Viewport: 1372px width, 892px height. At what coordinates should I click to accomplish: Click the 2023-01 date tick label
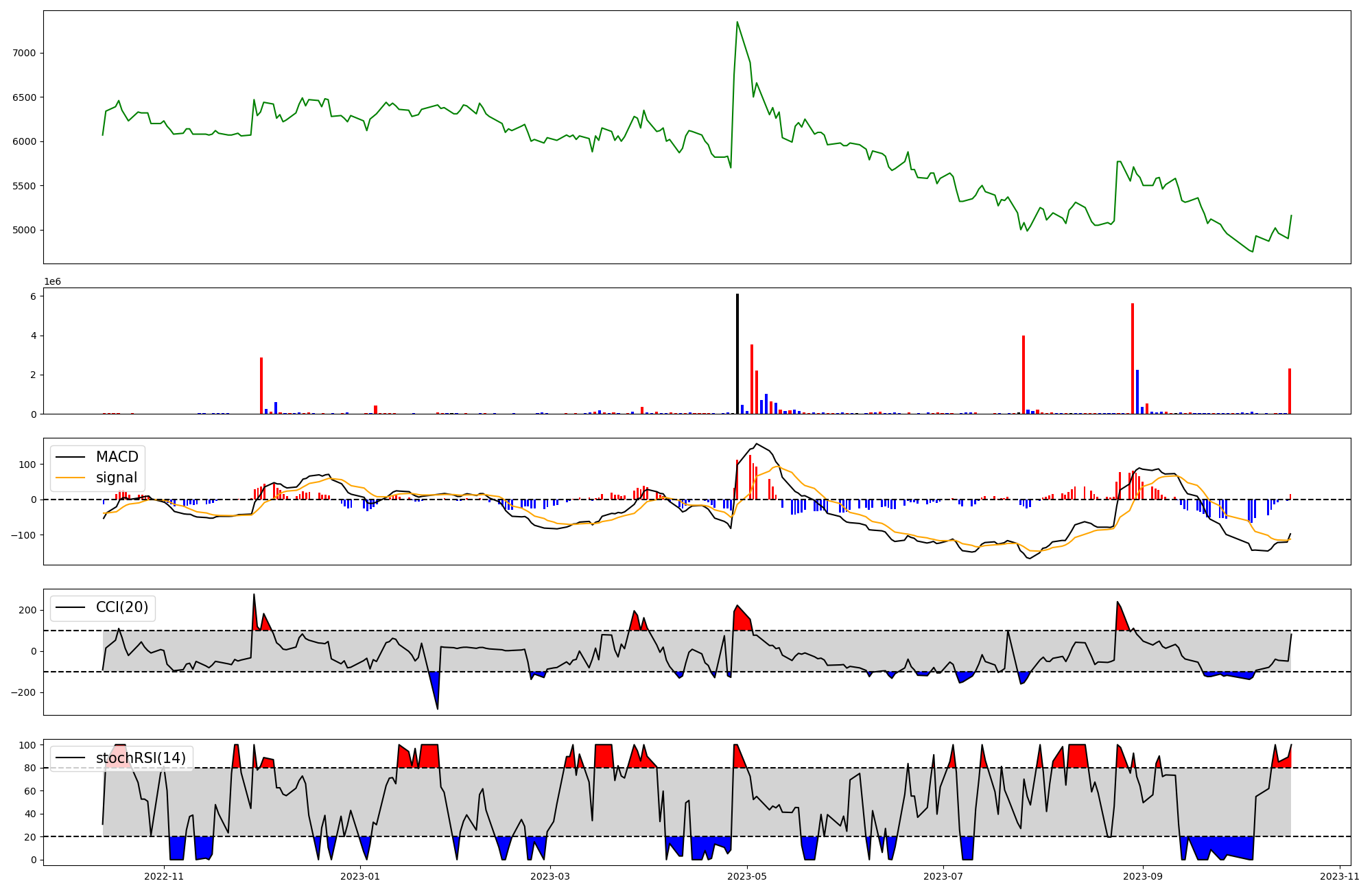pyautogui.click(x=360, y=876)
